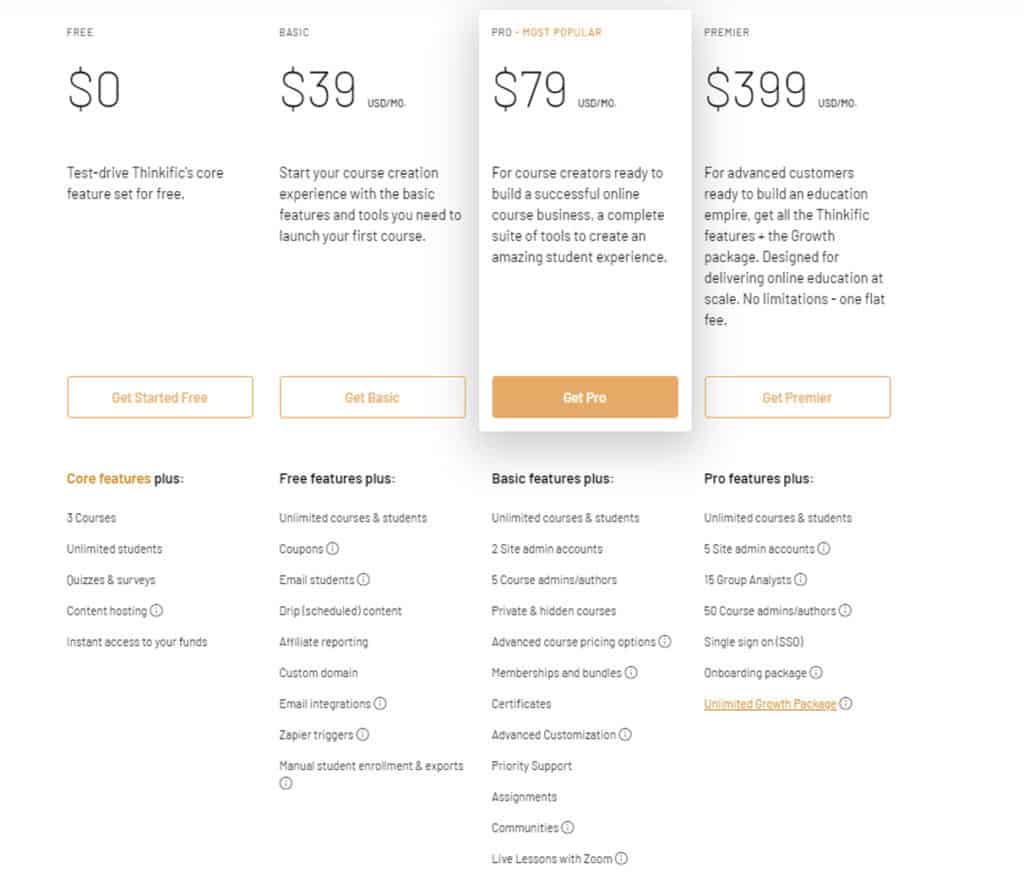Choose the Get Basic plan button
Viewport: 1024px width, 879px height.
[372, 397]
